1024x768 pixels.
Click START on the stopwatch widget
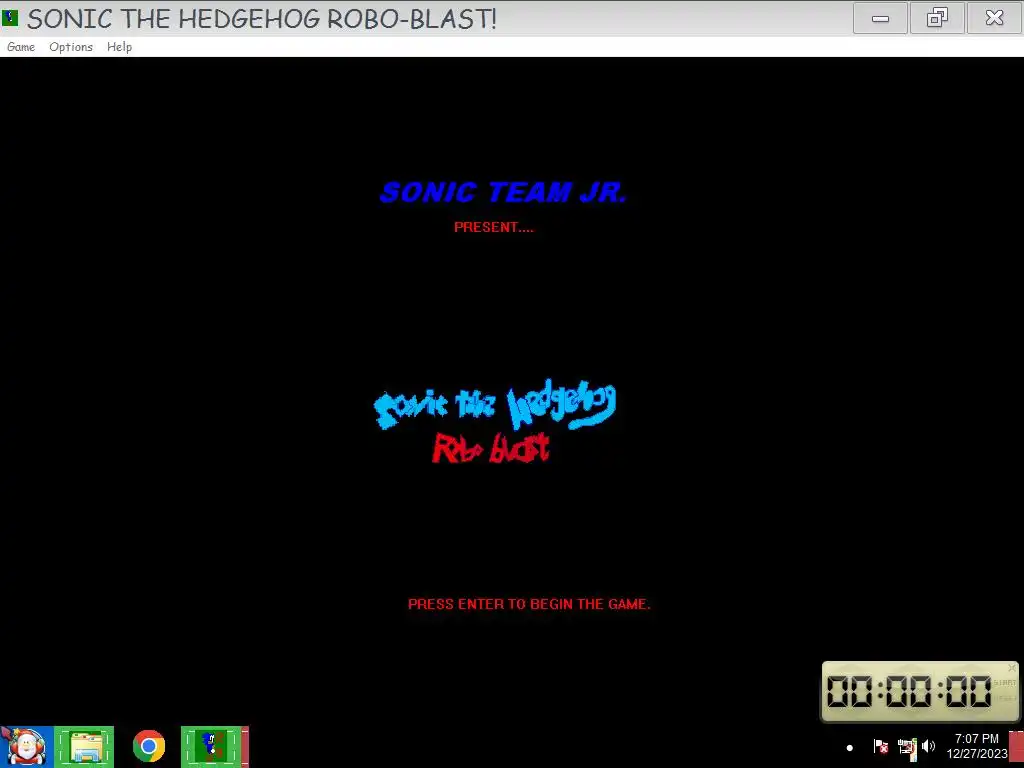click(x=1004, y=682)
